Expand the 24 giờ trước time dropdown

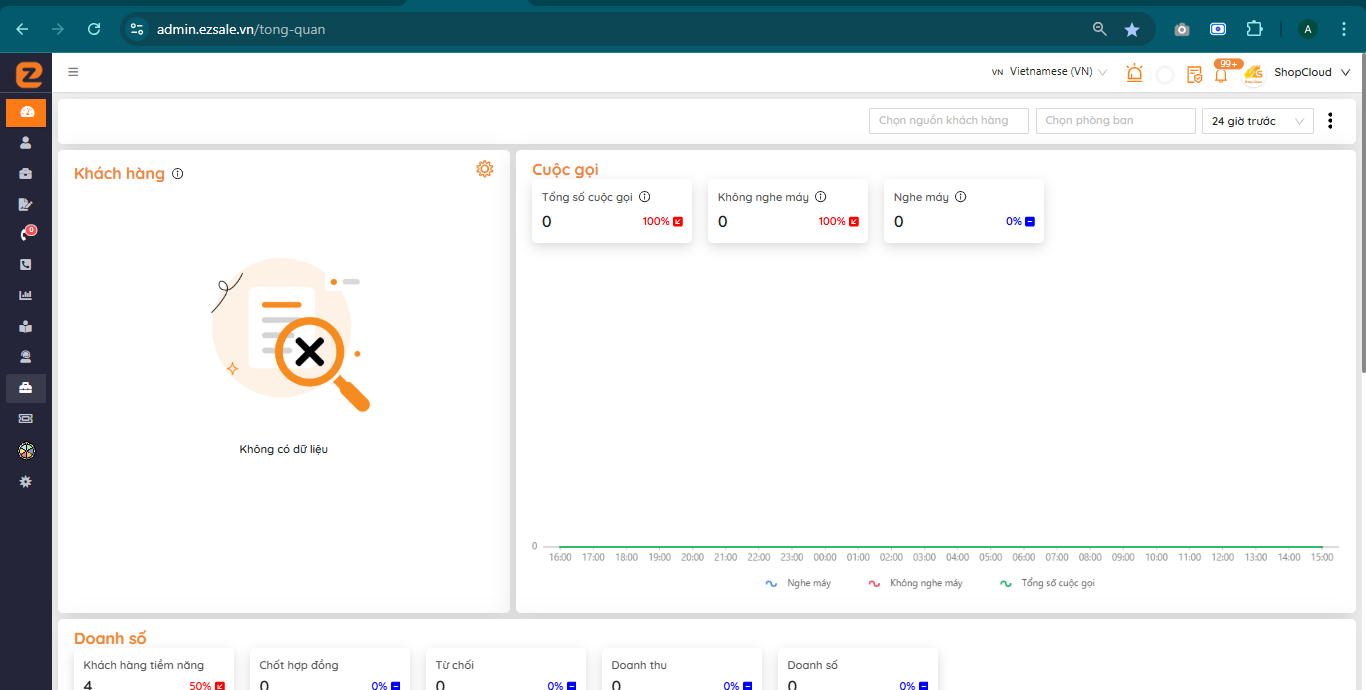(1257, 121)
